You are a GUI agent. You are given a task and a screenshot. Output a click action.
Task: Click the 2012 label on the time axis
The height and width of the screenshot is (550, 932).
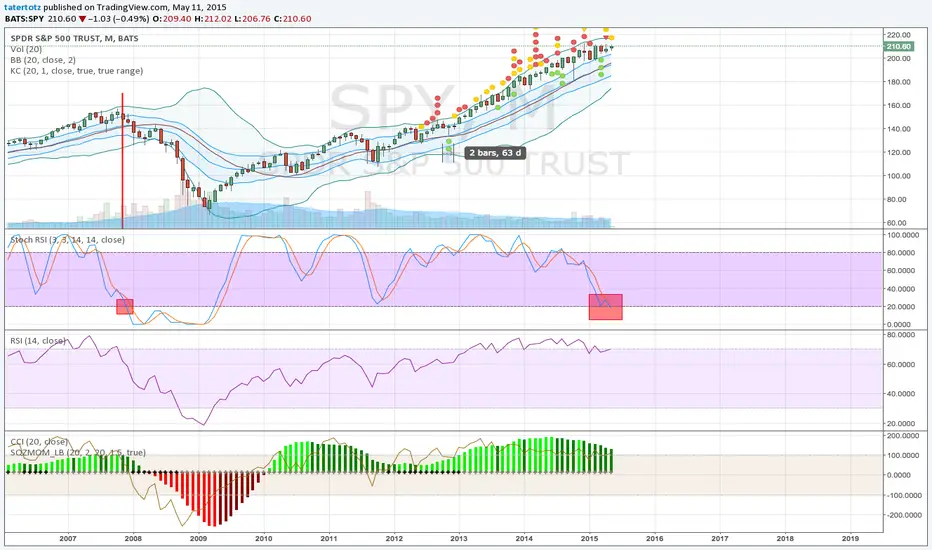pos(393,538)
